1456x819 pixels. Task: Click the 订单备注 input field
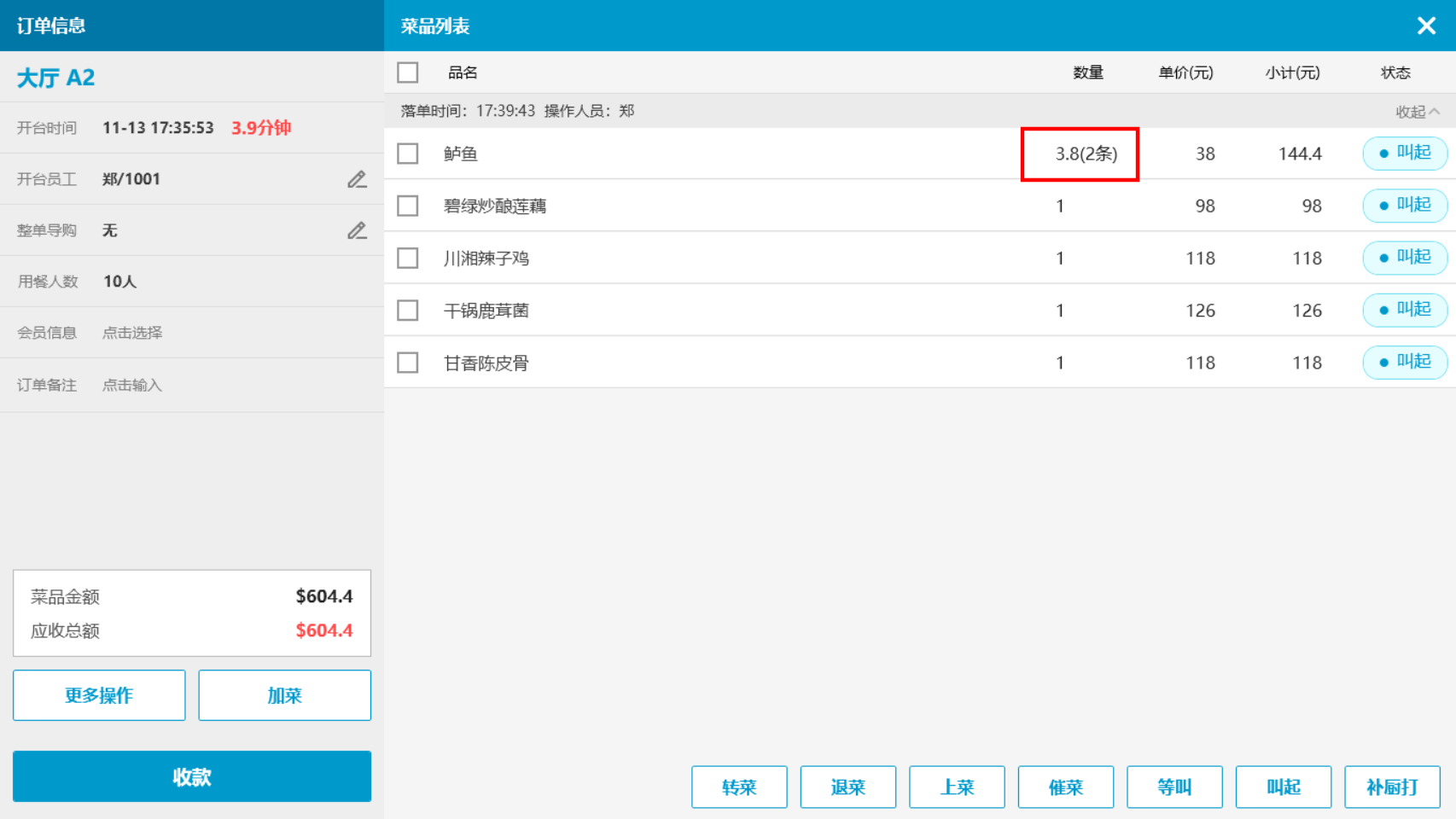pyautogui.click(x=132, y=385)
